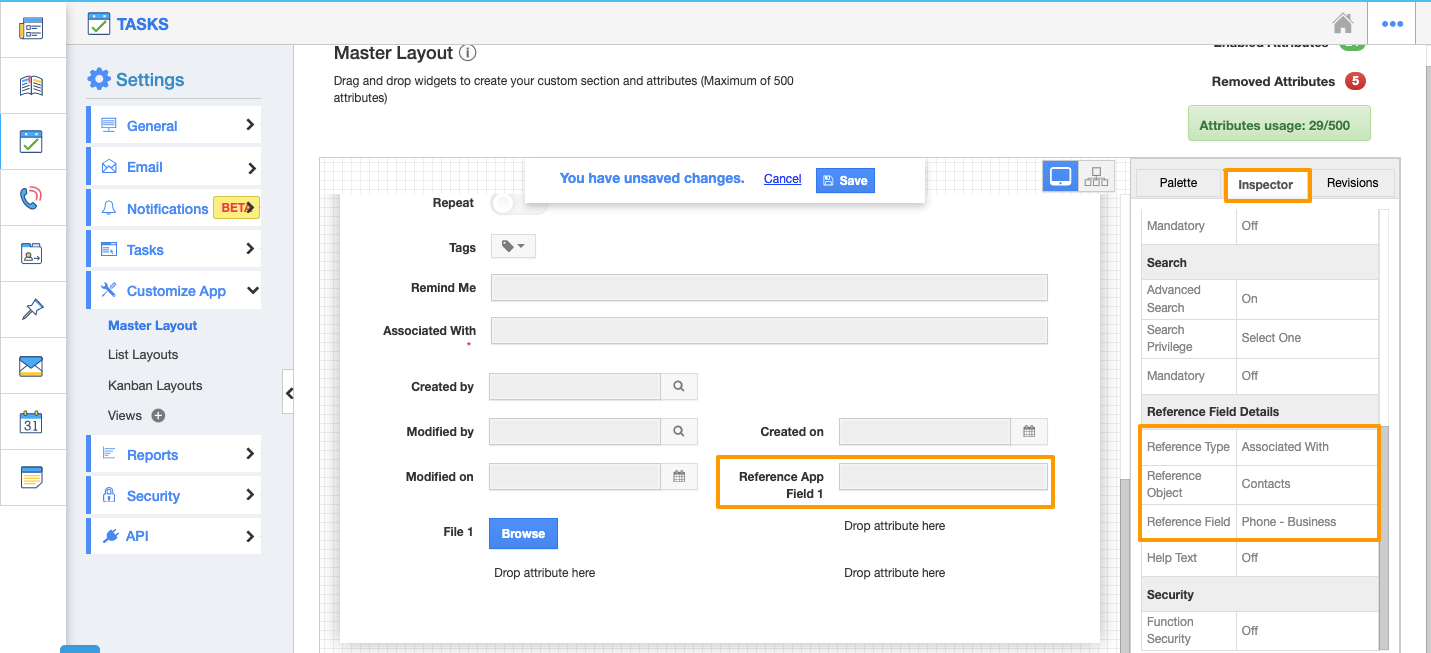Toggle the Repeat switch

[518, 203]
